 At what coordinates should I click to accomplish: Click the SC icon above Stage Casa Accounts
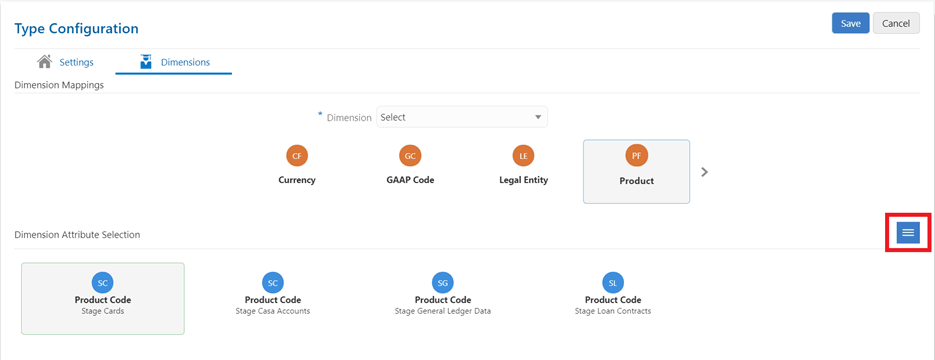point(273,283)
